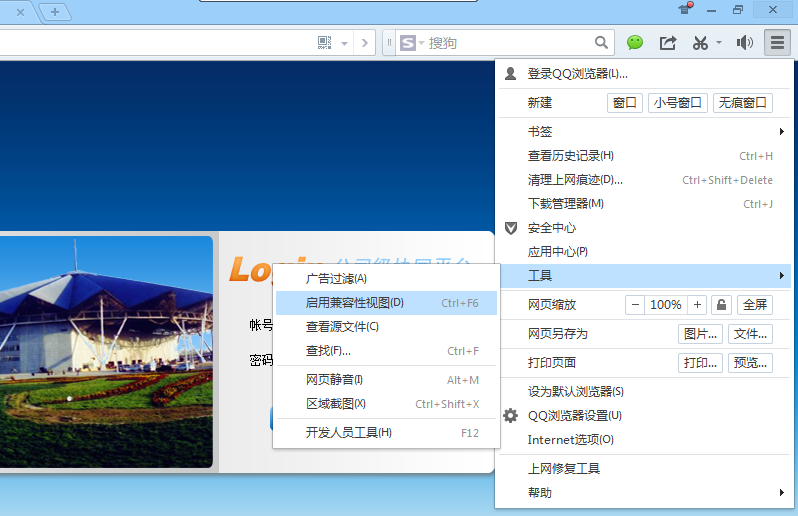
Task: Enable compatibility view (启用兼容性视图)
Action: (355, 303)
